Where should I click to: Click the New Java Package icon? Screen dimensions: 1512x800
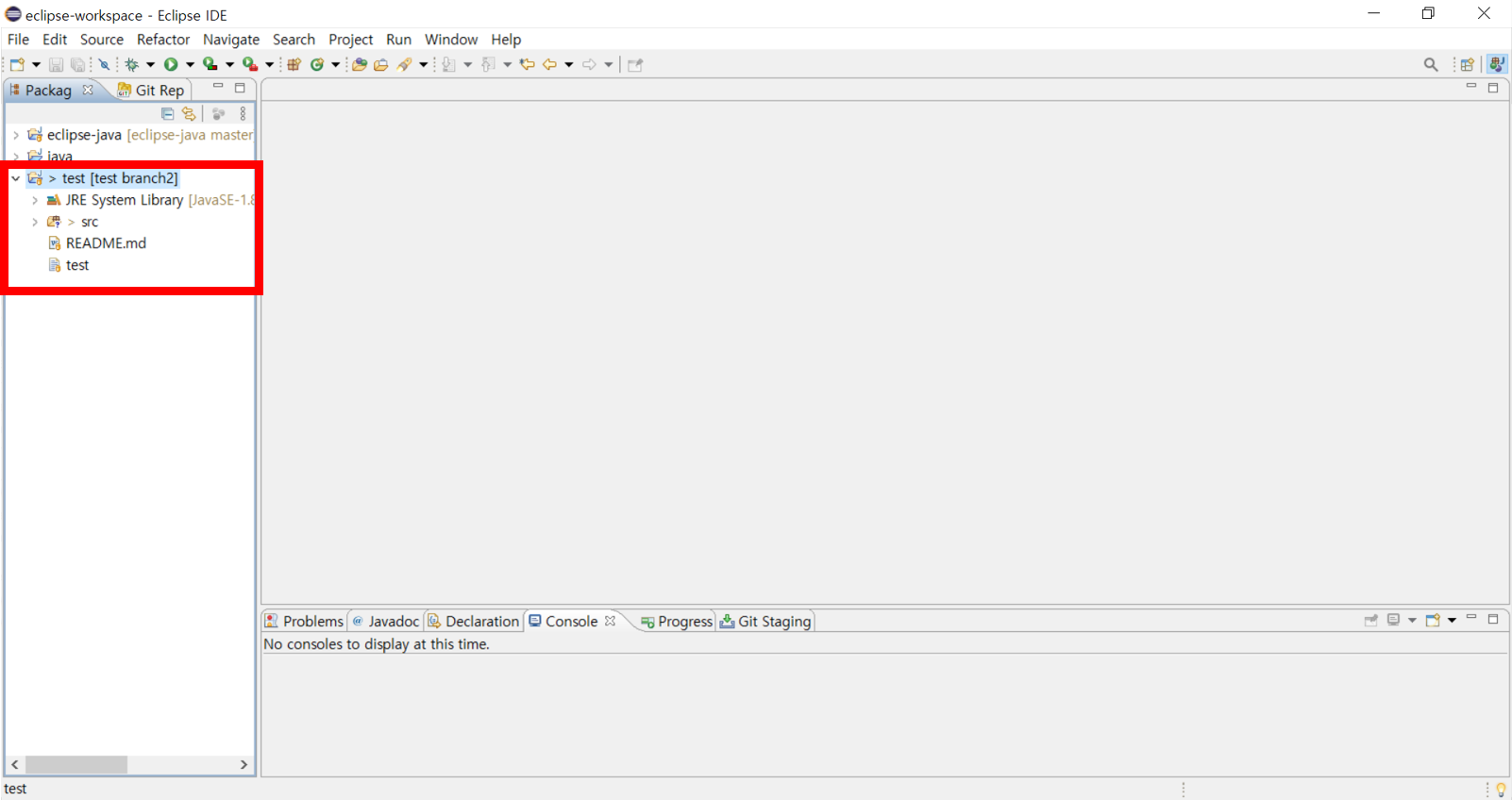294,64
